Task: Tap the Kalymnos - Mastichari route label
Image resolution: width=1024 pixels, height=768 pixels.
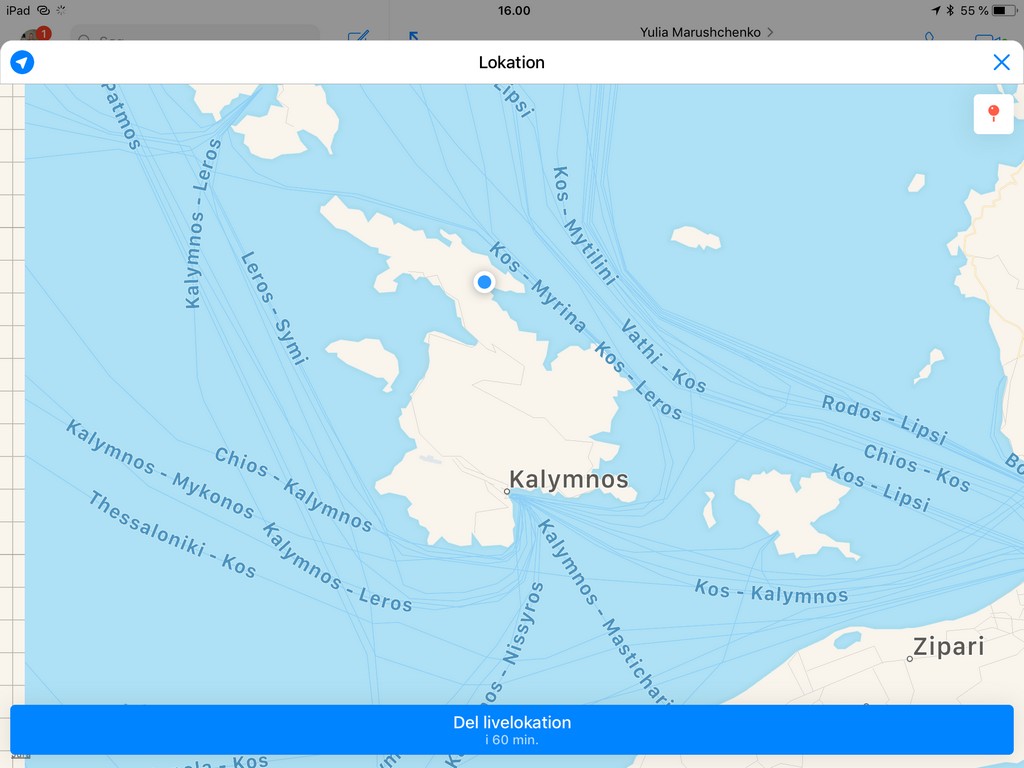Action: click(605, 613)
